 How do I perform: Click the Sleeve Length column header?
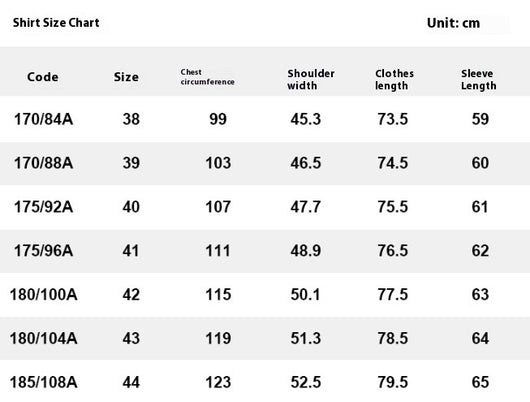click(479, 79)
